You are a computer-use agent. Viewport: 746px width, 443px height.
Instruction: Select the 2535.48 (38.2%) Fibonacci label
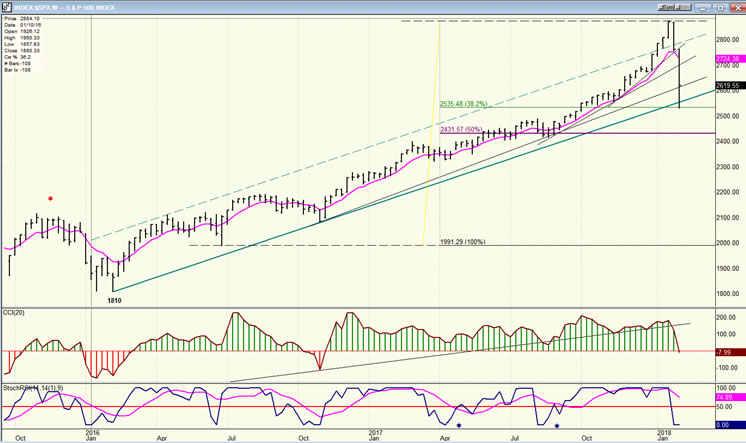467,102
